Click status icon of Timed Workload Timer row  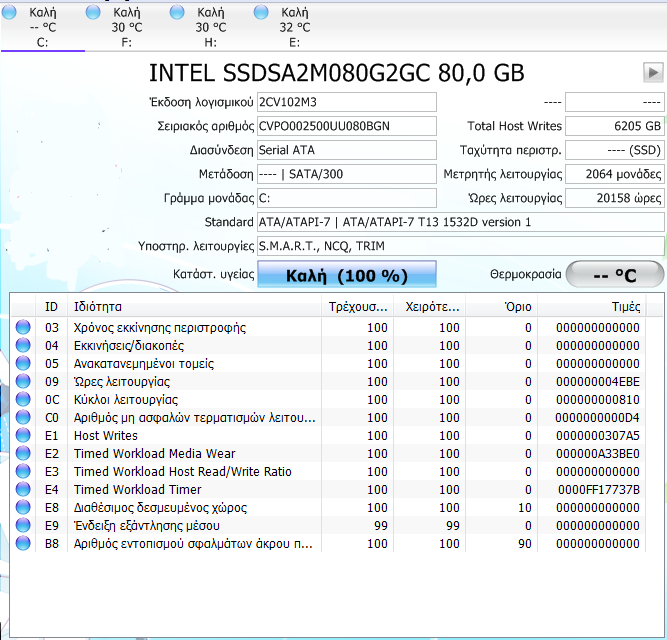pyautogui.click(x=23, y=489)
